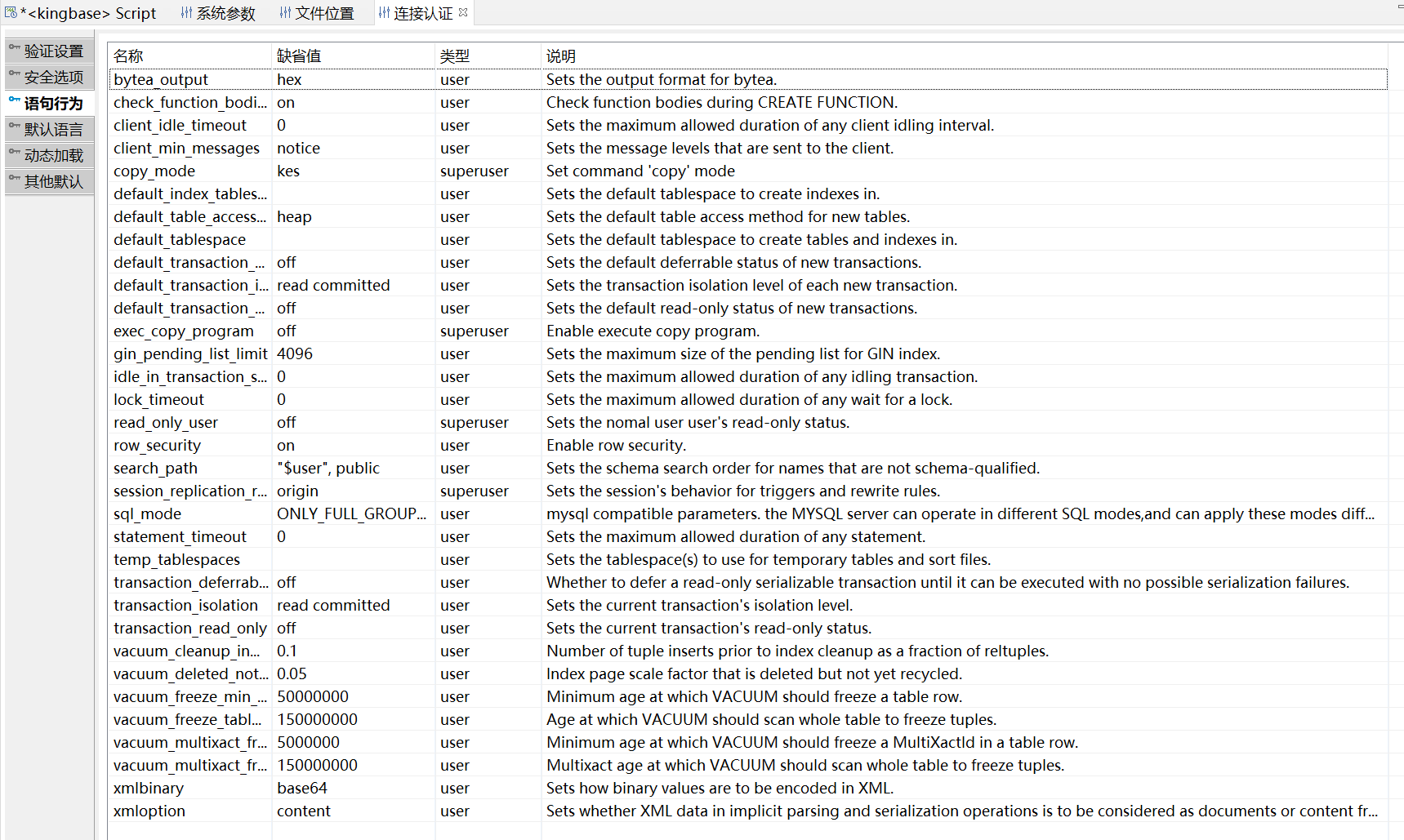Click the script icon on kingbase Script tab

pyautogui.click(x=11, y=11)
